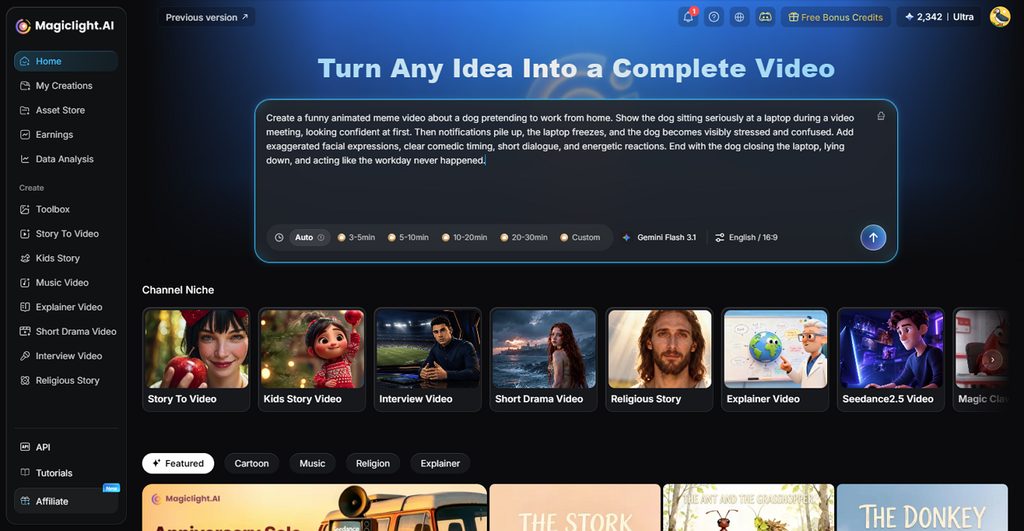Viewport: 1024px width, 531px height.
Task: Open The Ant and the Grasshopper video
Action: (x=748, y=507)
